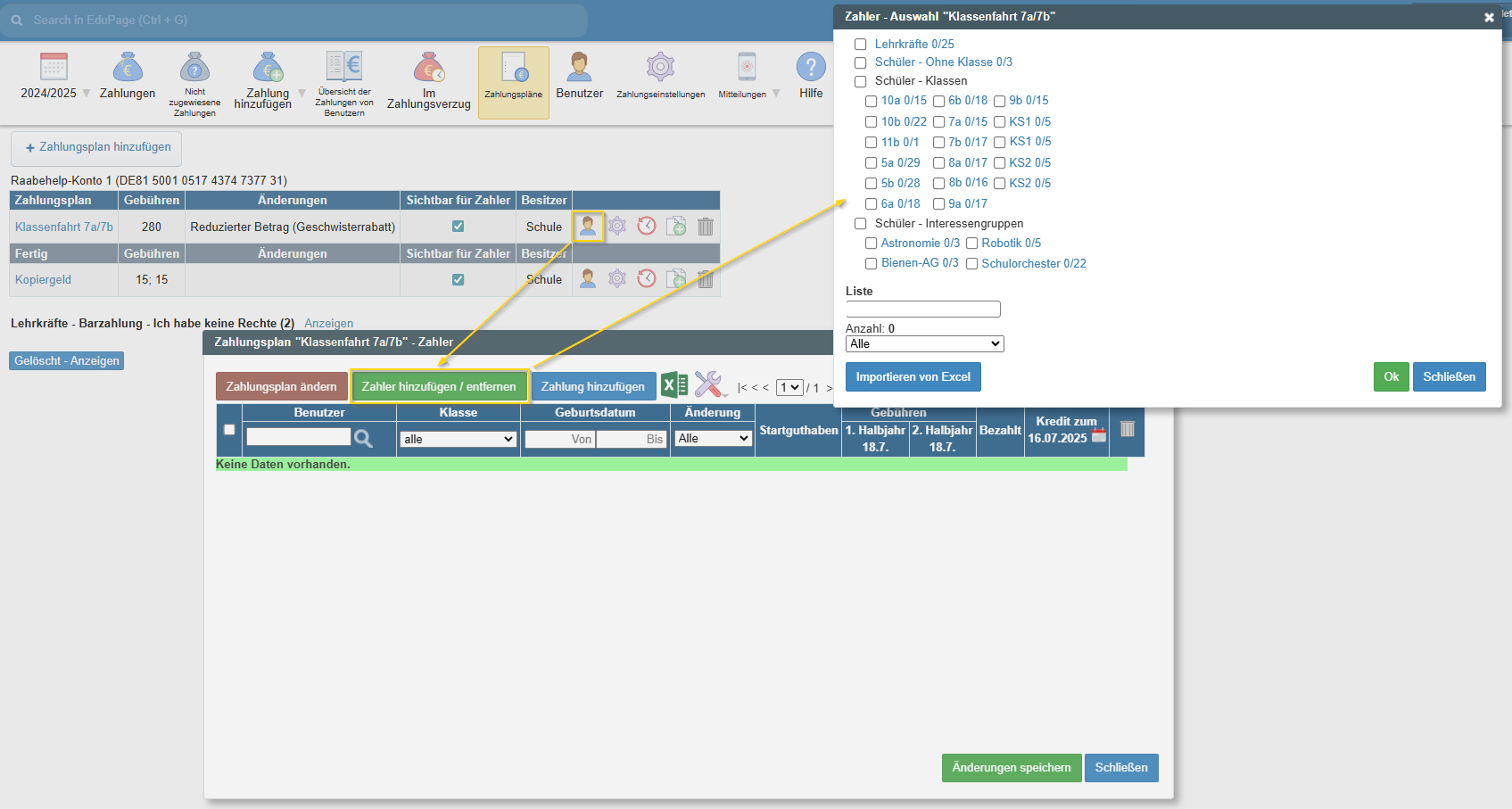Switch to the Zahlungen toolbar section
Image resolution: width=1512 pixels, height=809 pixels.
tap(128, 76)
